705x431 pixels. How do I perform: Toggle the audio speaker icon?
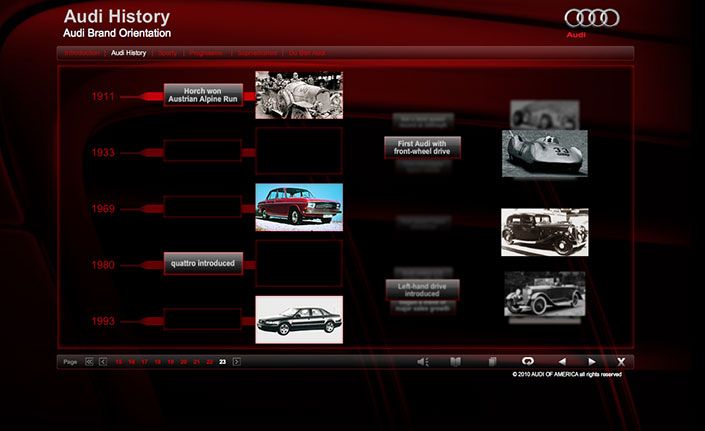point(423,362)
